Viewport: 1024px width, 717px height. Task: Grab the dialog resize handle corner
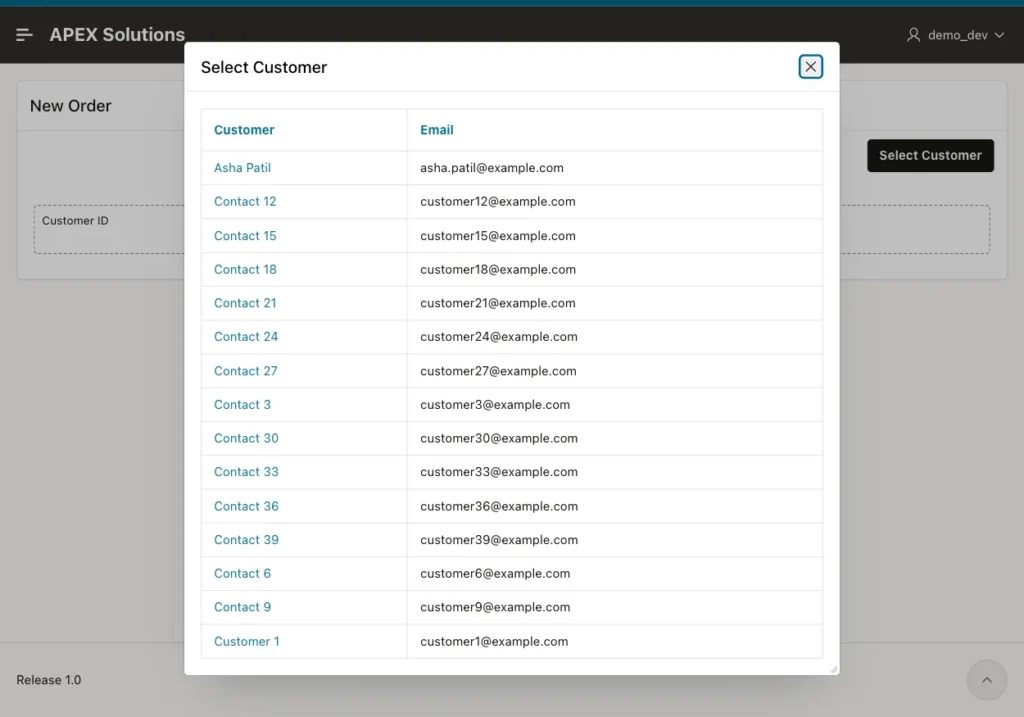(x=833, y=669)
